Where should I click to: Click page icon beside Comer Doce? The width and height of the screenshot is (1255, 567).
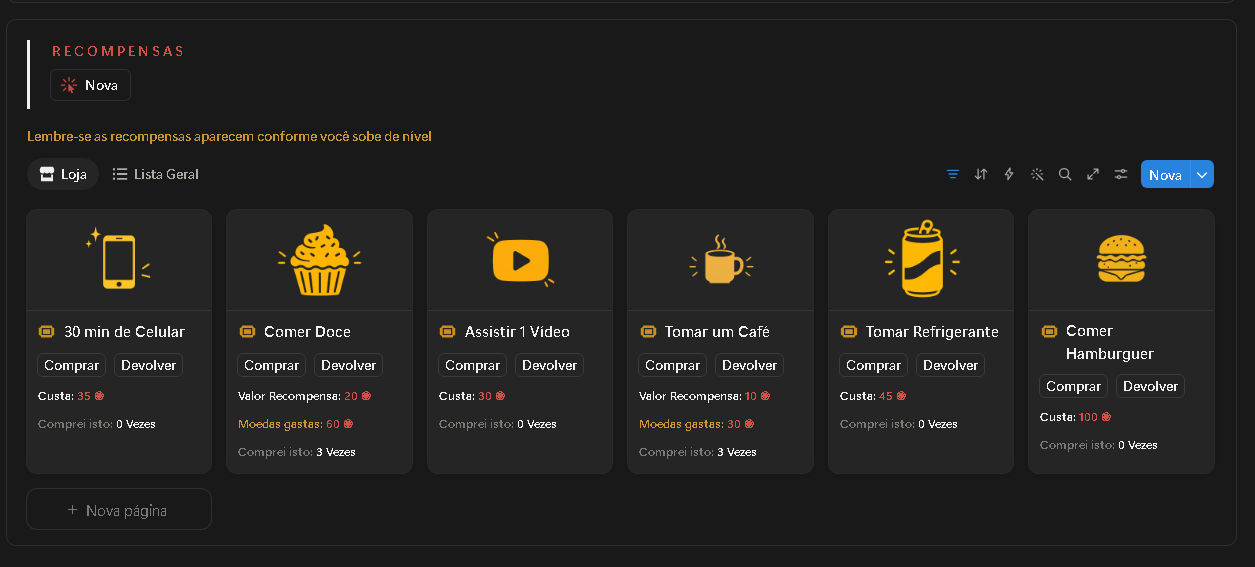[247, 332]
